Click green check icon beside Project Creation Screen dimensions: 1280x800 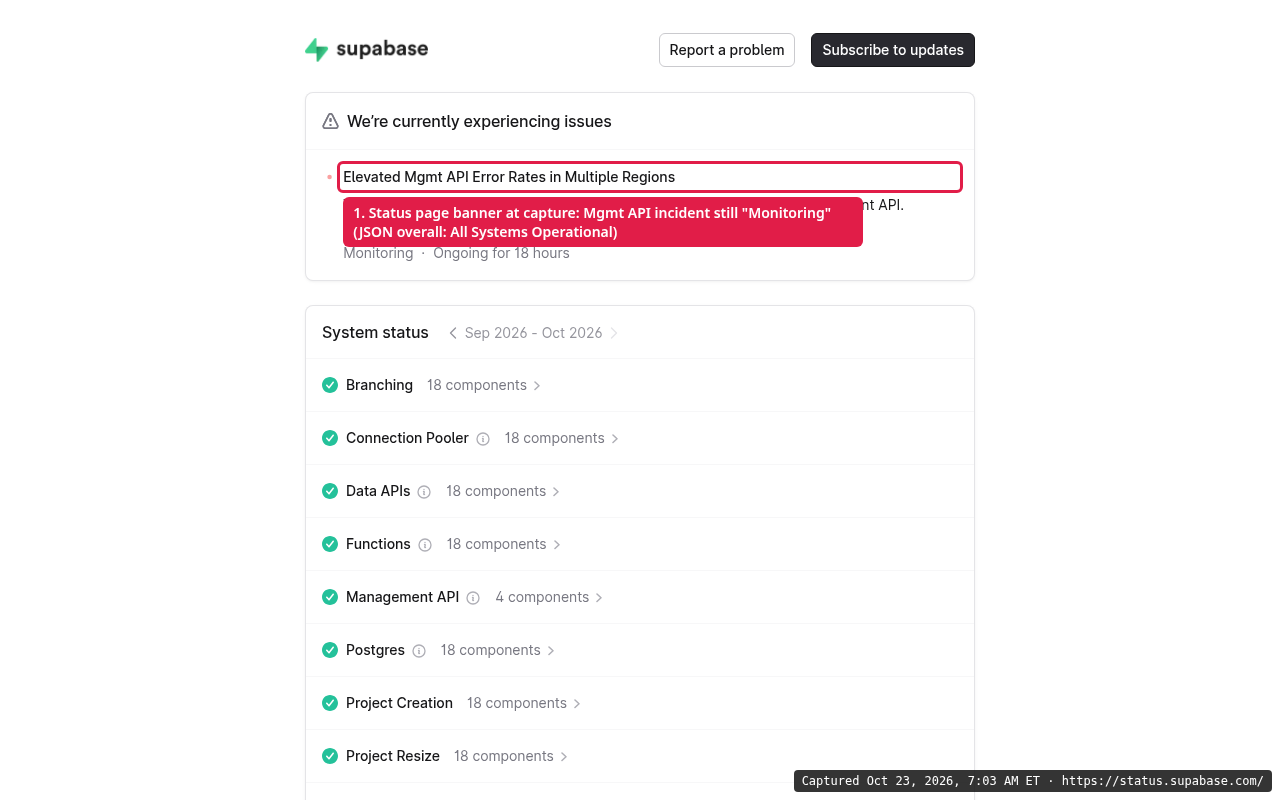tap(330, 703)
